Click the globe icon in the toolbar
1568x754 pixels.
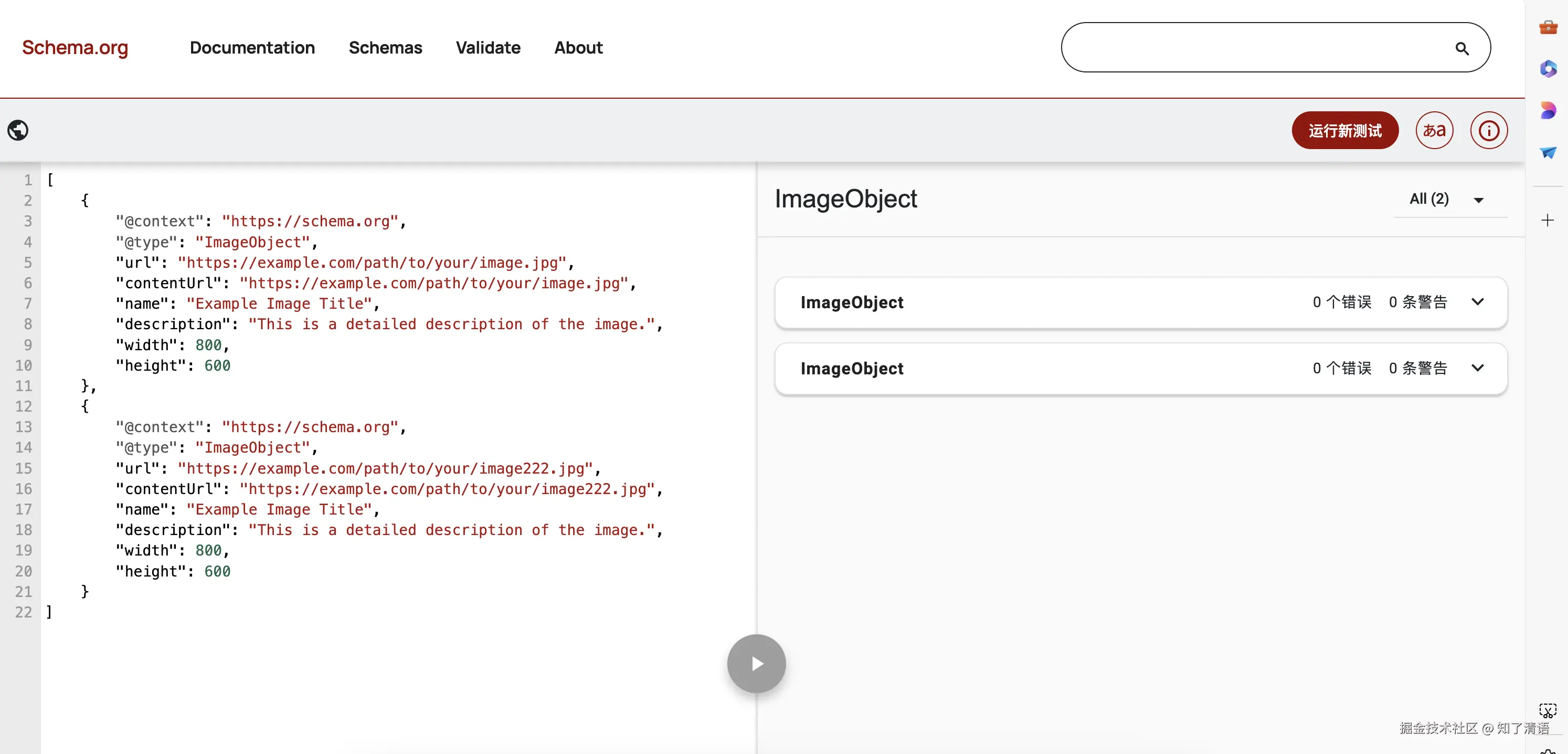tap(18, 130)
